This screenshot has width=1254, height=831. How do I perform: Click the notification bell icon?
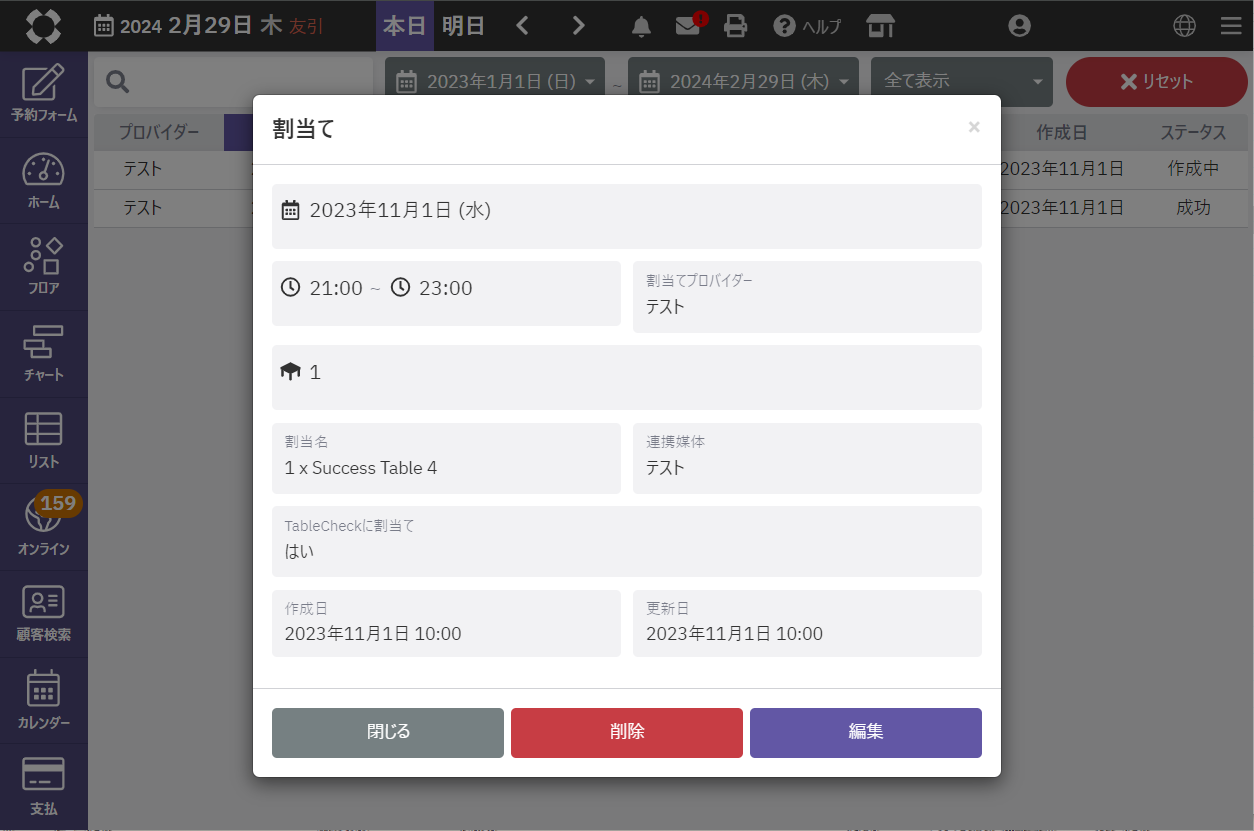coord(642,26)
